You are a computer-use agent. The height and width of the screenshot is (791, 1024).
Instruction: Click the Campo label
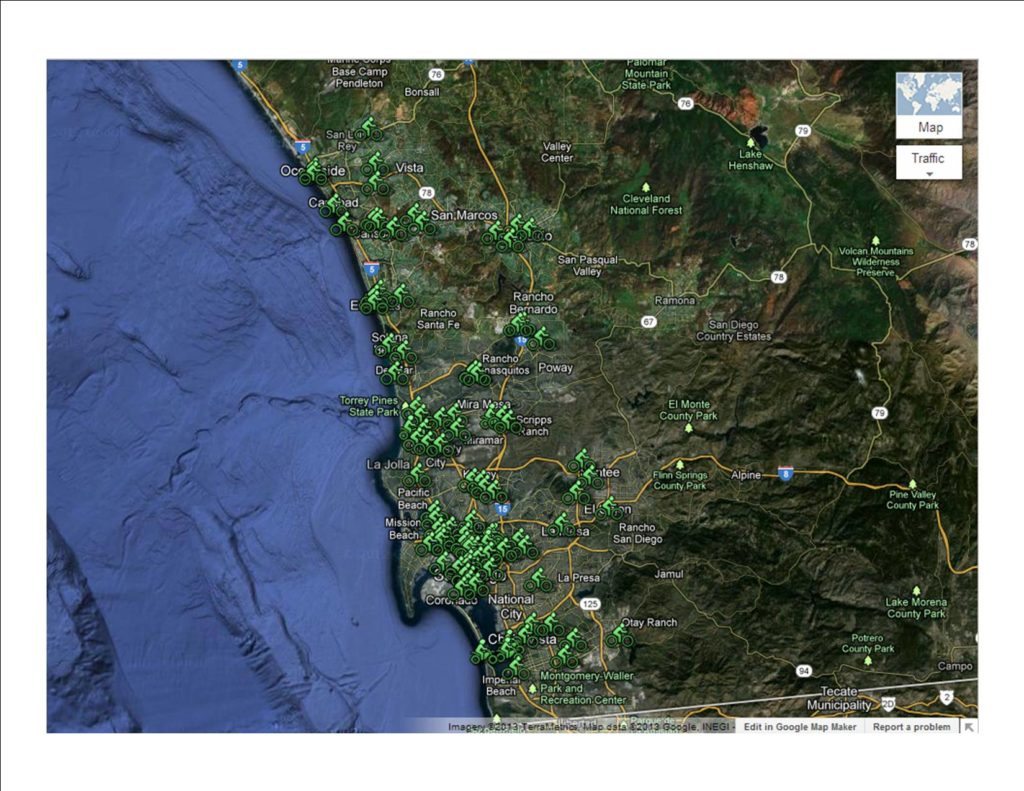point(955,666)
